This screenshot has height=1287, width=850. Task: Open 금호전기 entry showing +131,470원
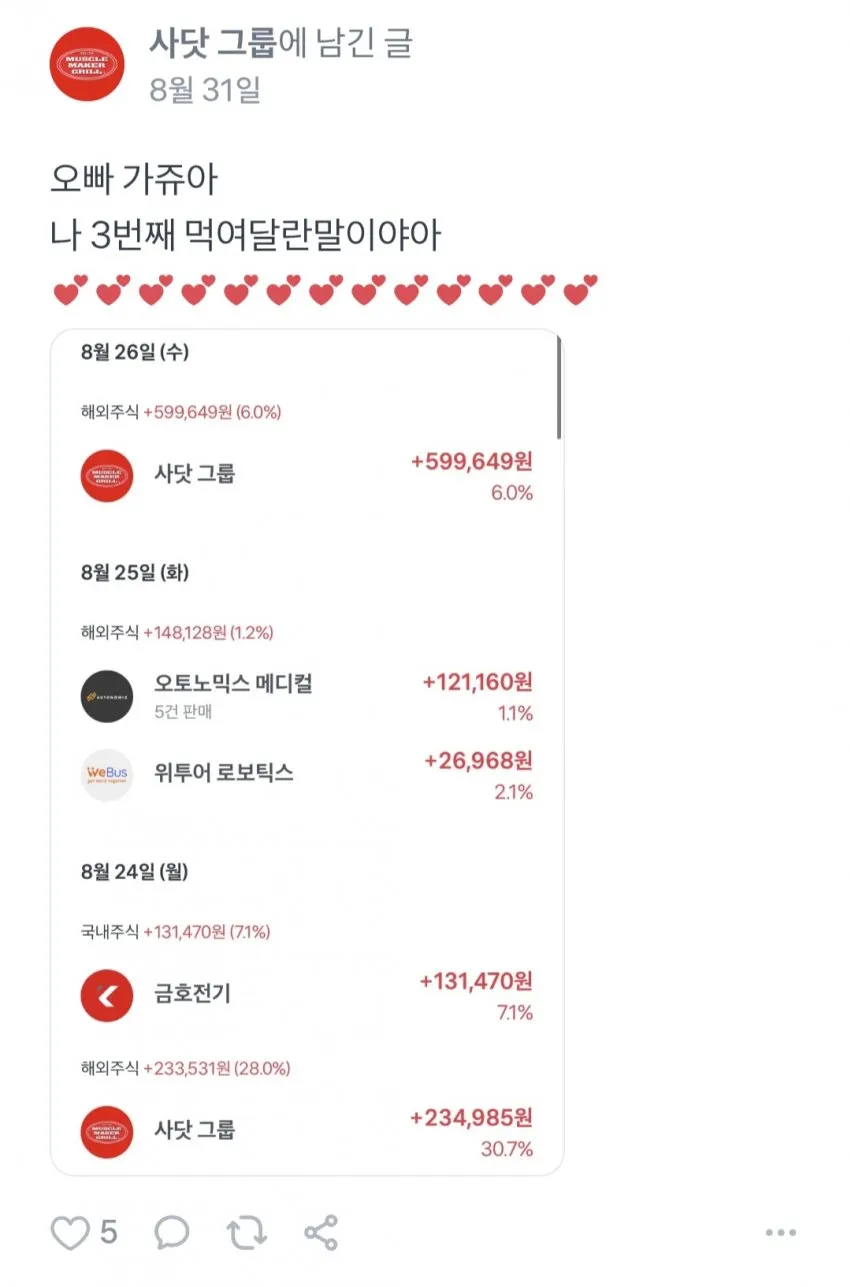click(307, 995)
